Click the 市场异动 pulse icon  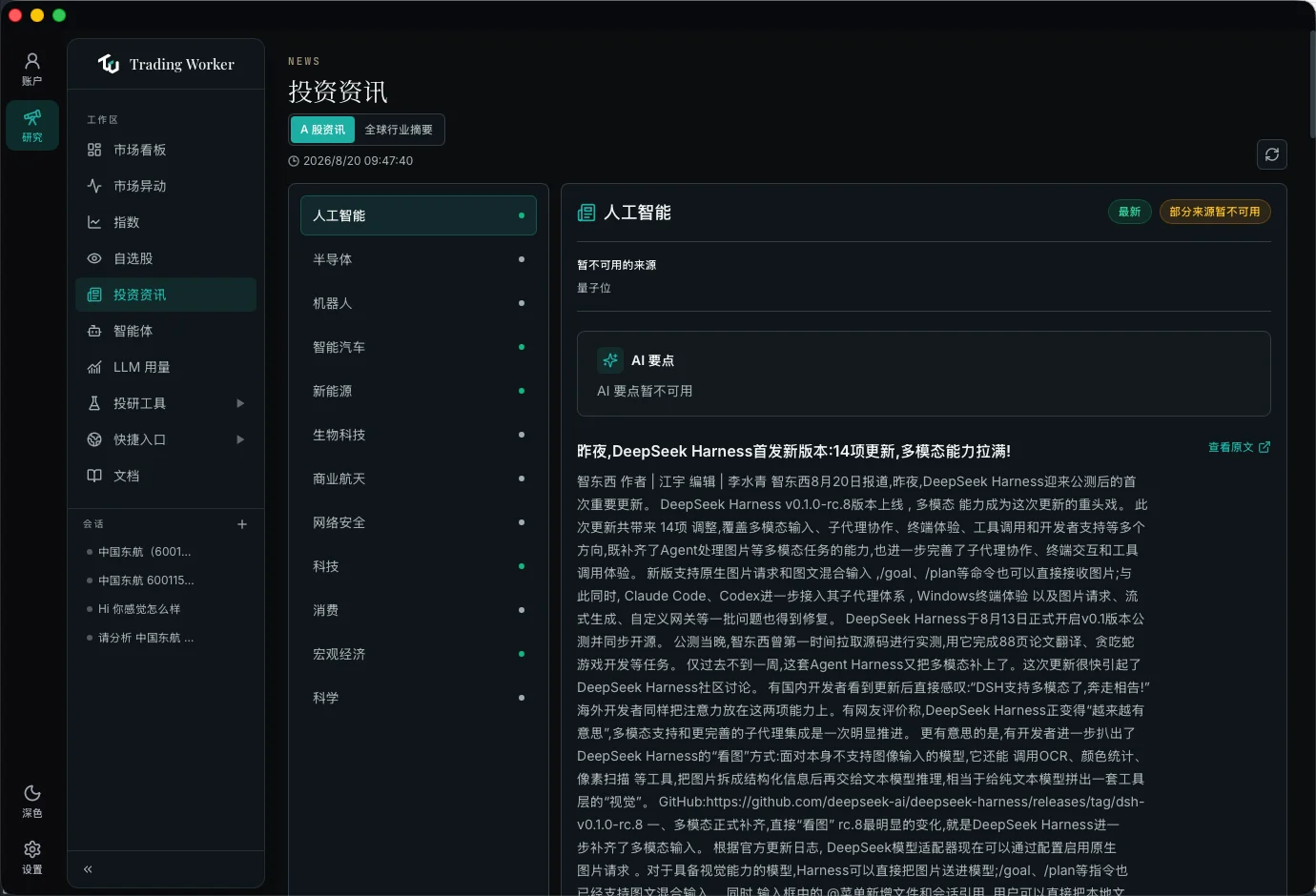[x=94, y=186]
